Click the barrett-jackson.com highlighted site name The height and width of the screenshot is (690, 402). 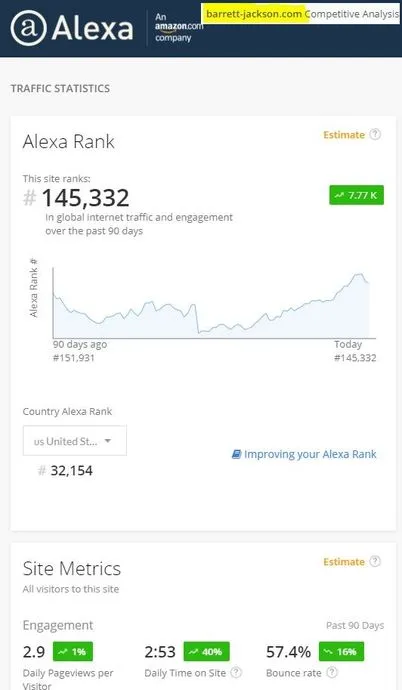point(254,14)
